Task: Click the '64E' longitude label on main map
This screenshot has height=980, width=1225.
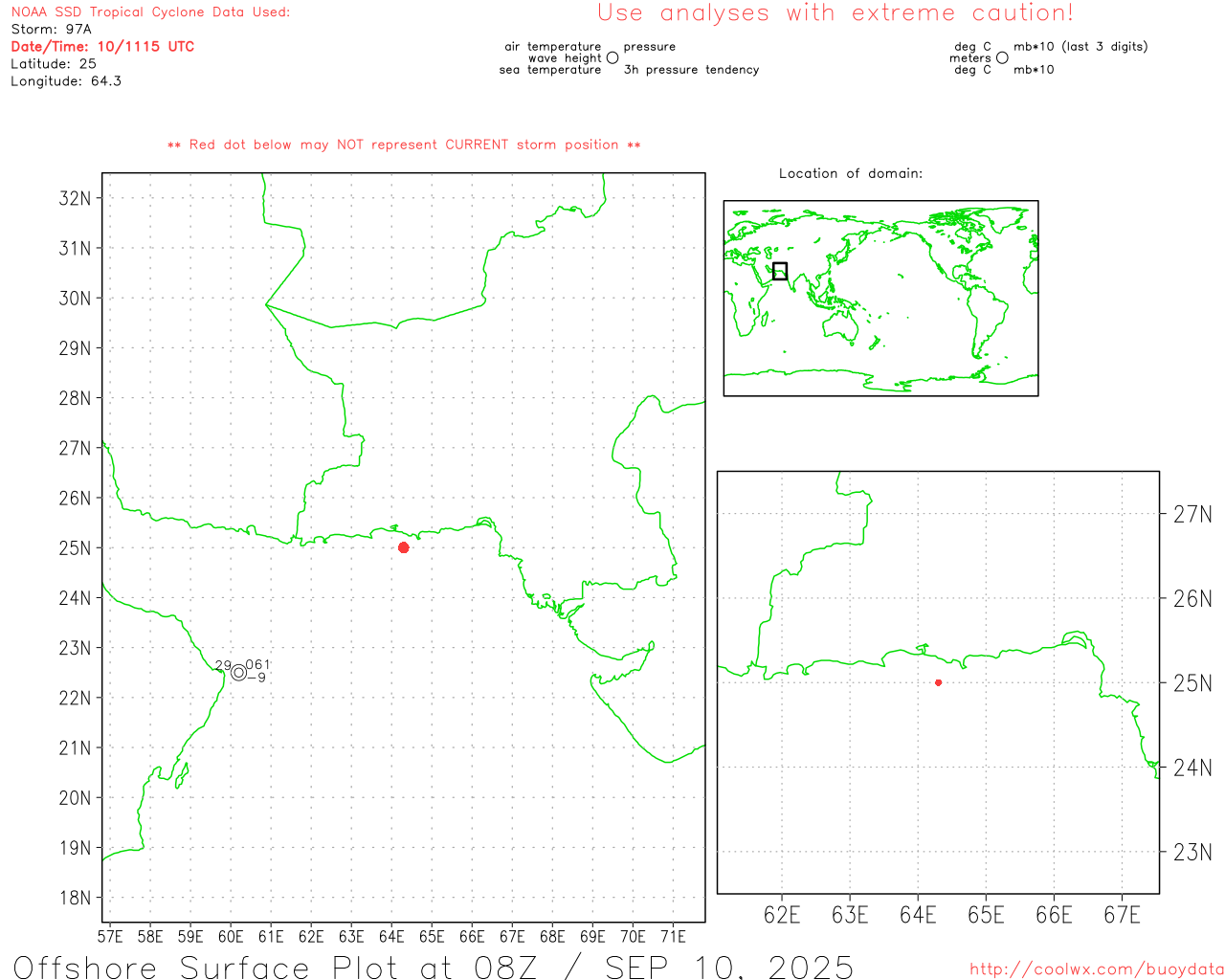Action: click(391, 936)
